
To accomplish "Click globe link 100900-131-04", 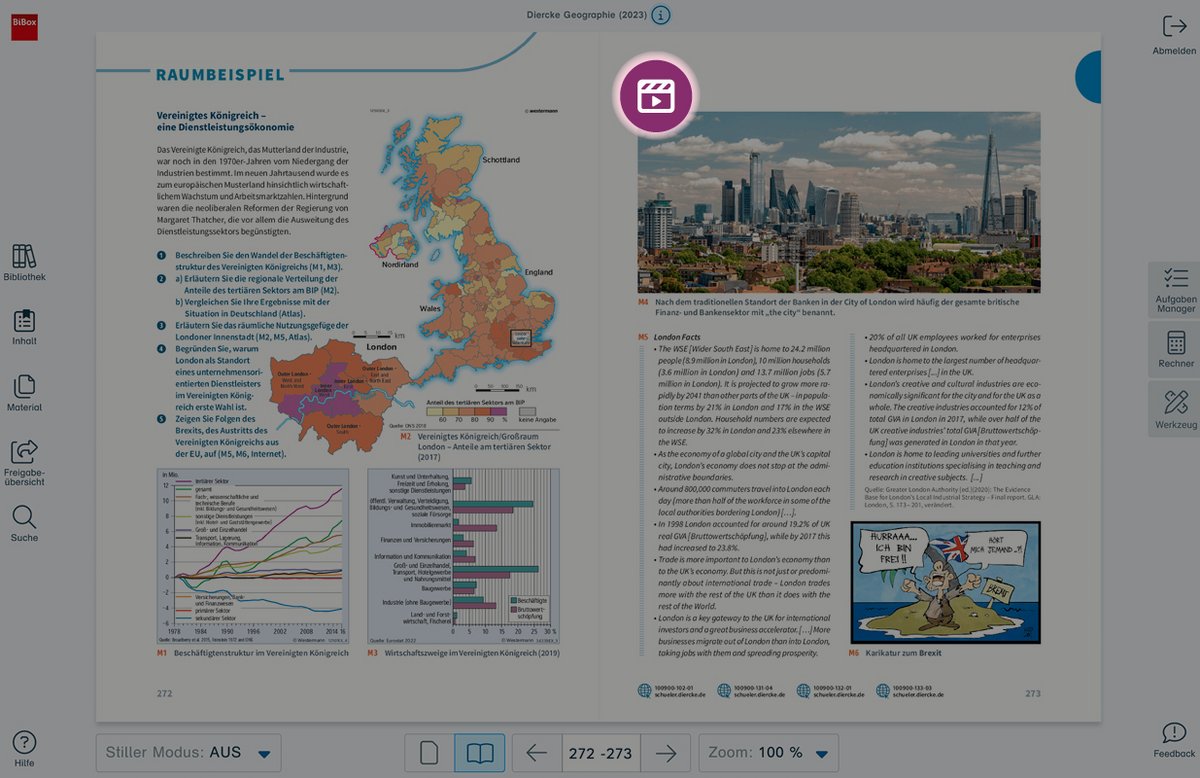I will (x=752, y=691).
